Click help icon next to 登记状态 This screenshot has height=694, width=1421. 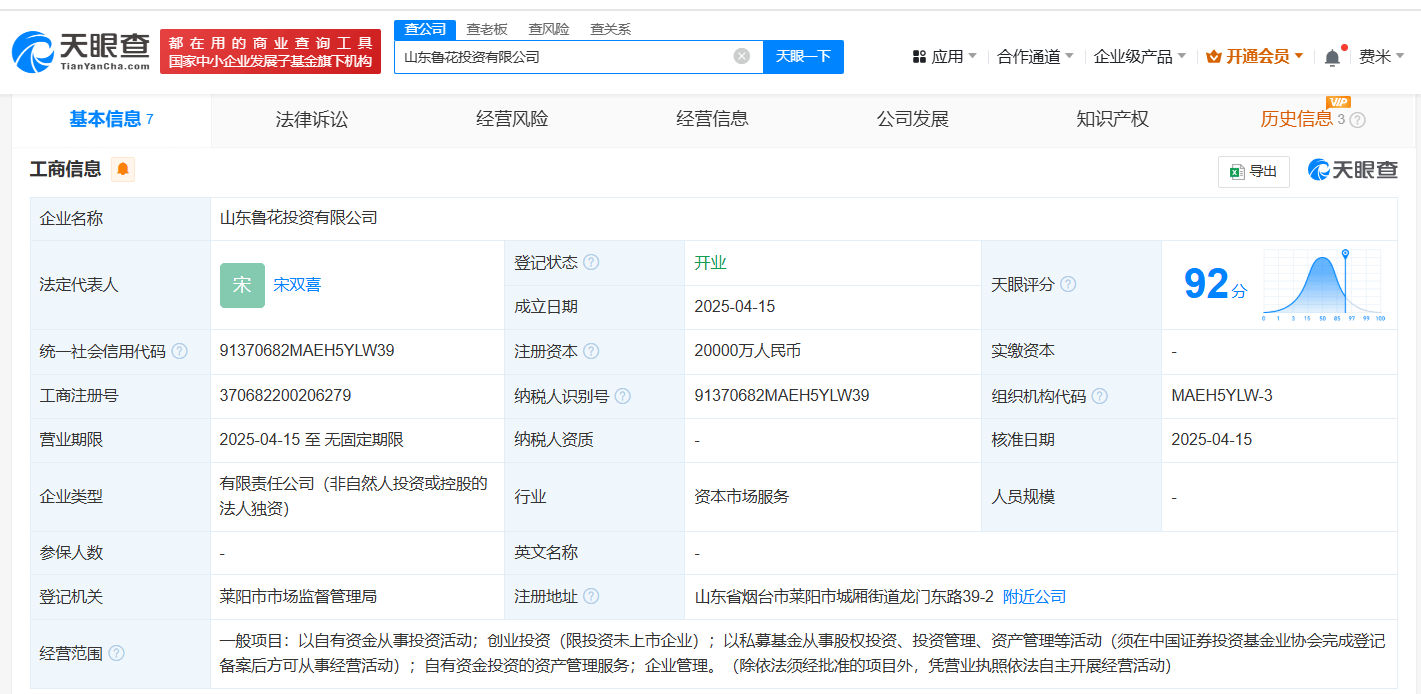[591, 262]
